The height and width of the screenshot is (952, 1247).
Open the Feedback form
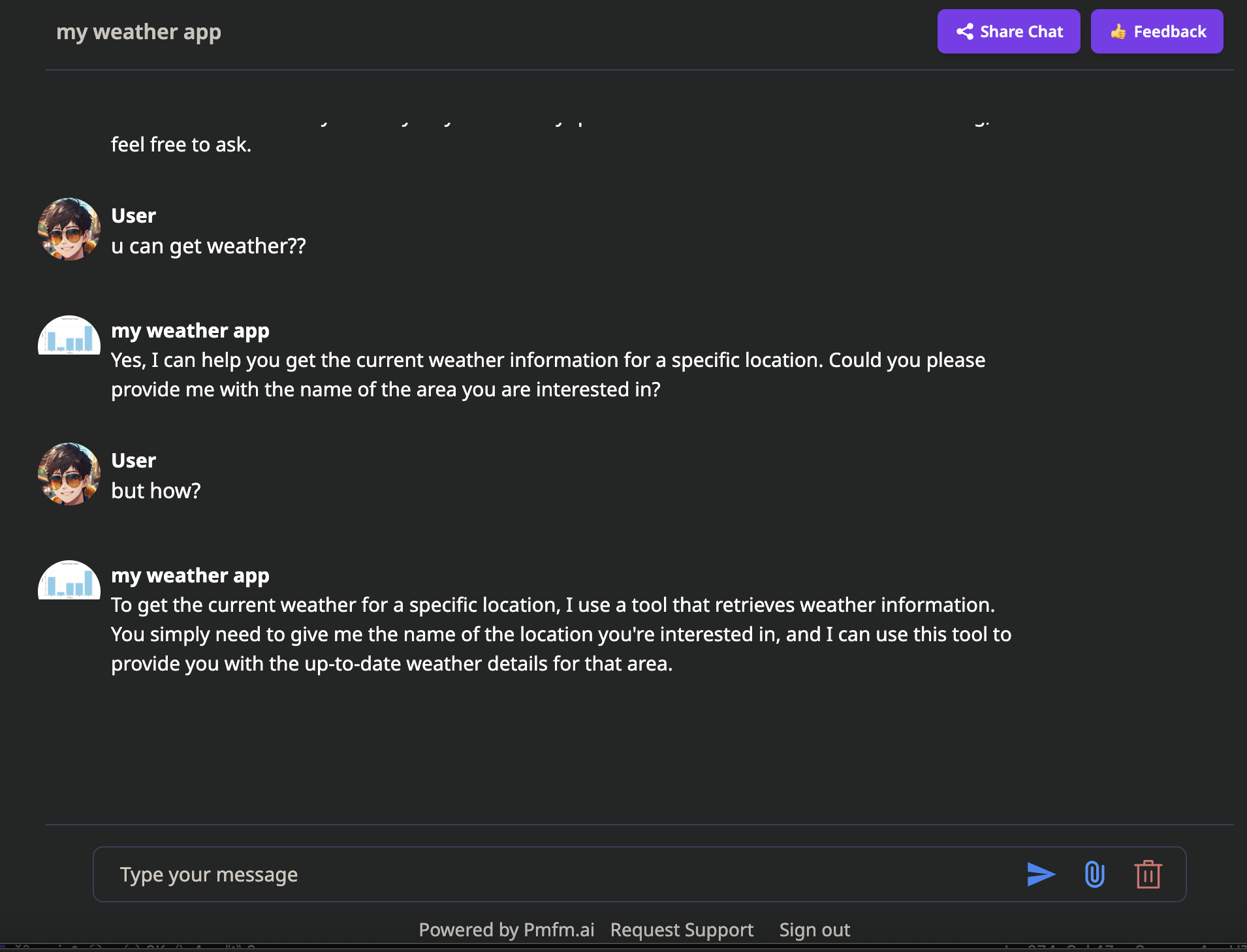(1156, 31)
